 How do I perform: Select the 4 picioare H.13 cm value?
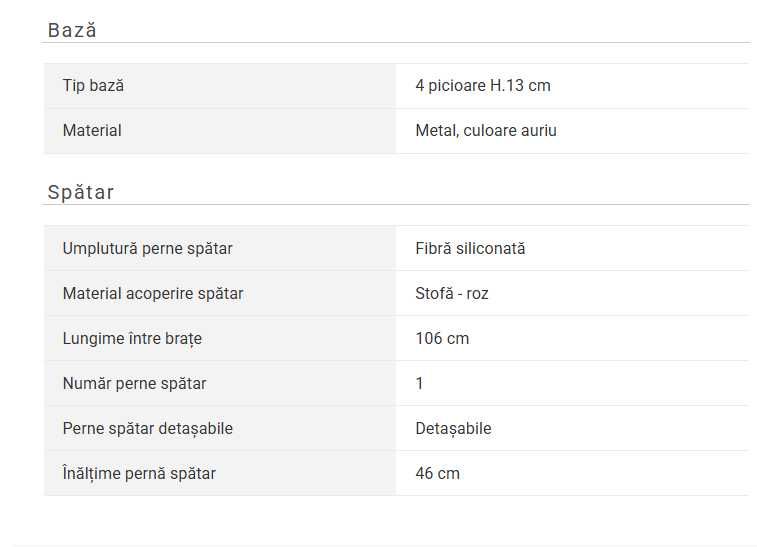click(483, 86)
